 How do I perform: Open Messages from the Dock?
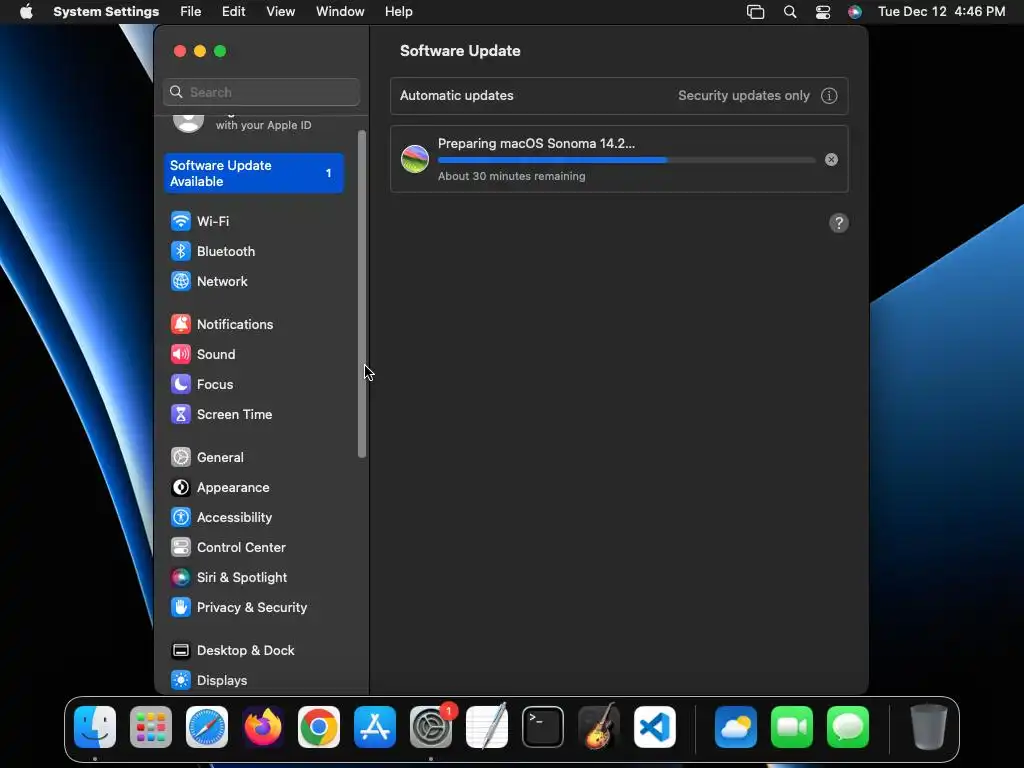tap(848, 727)
